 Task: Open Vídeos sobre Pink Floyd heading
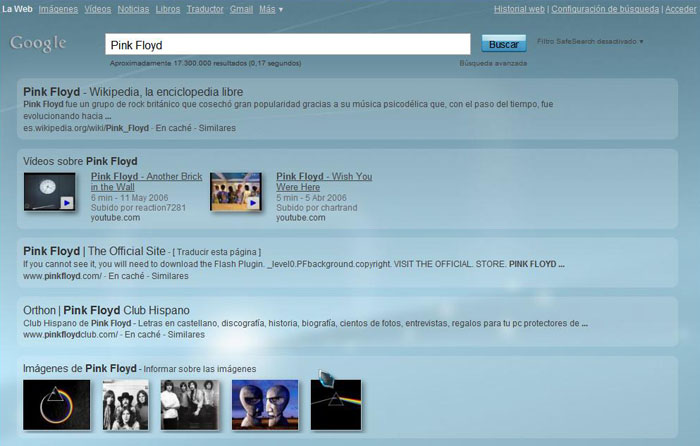tap(80, 162)
